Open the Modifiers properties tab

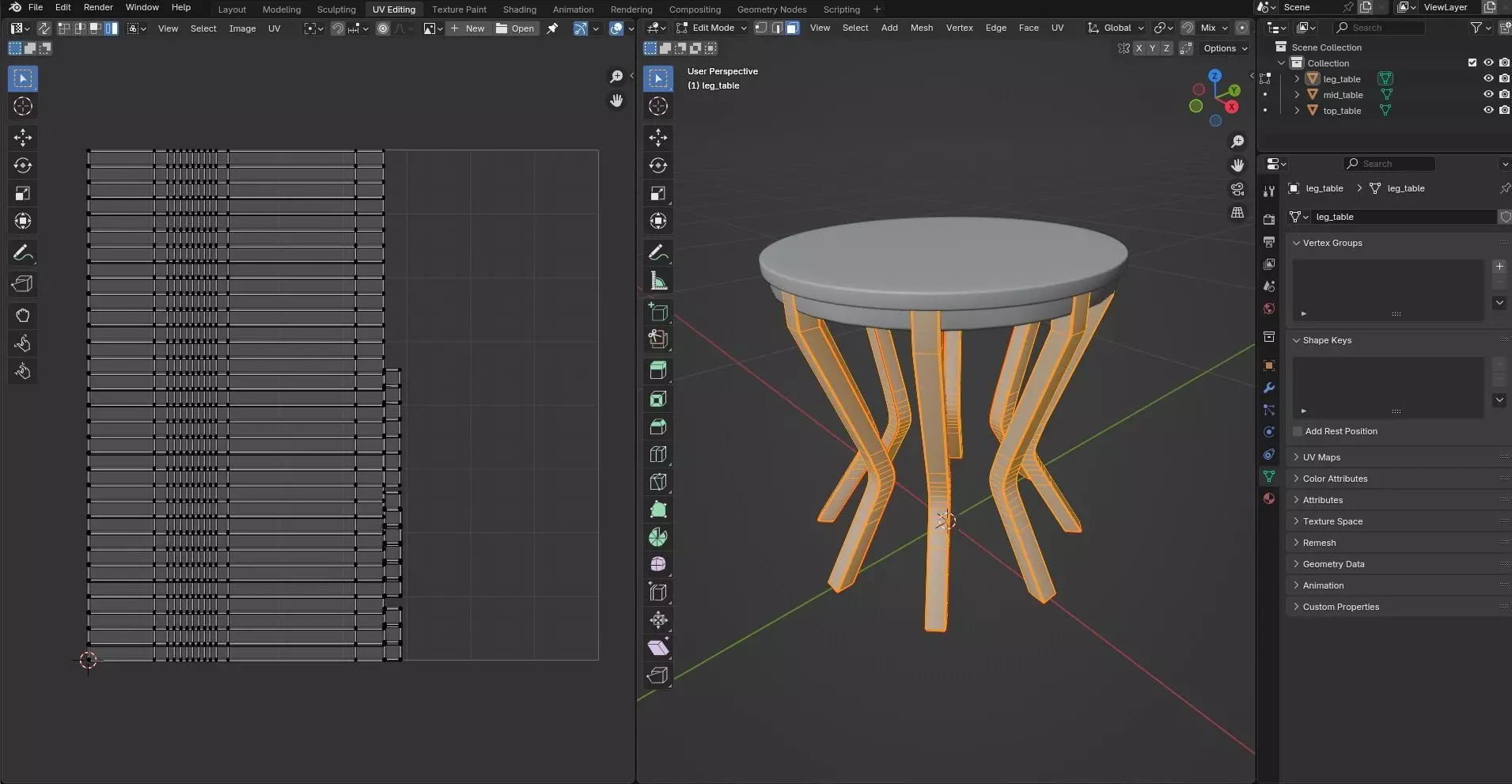tap(1269, 388)
